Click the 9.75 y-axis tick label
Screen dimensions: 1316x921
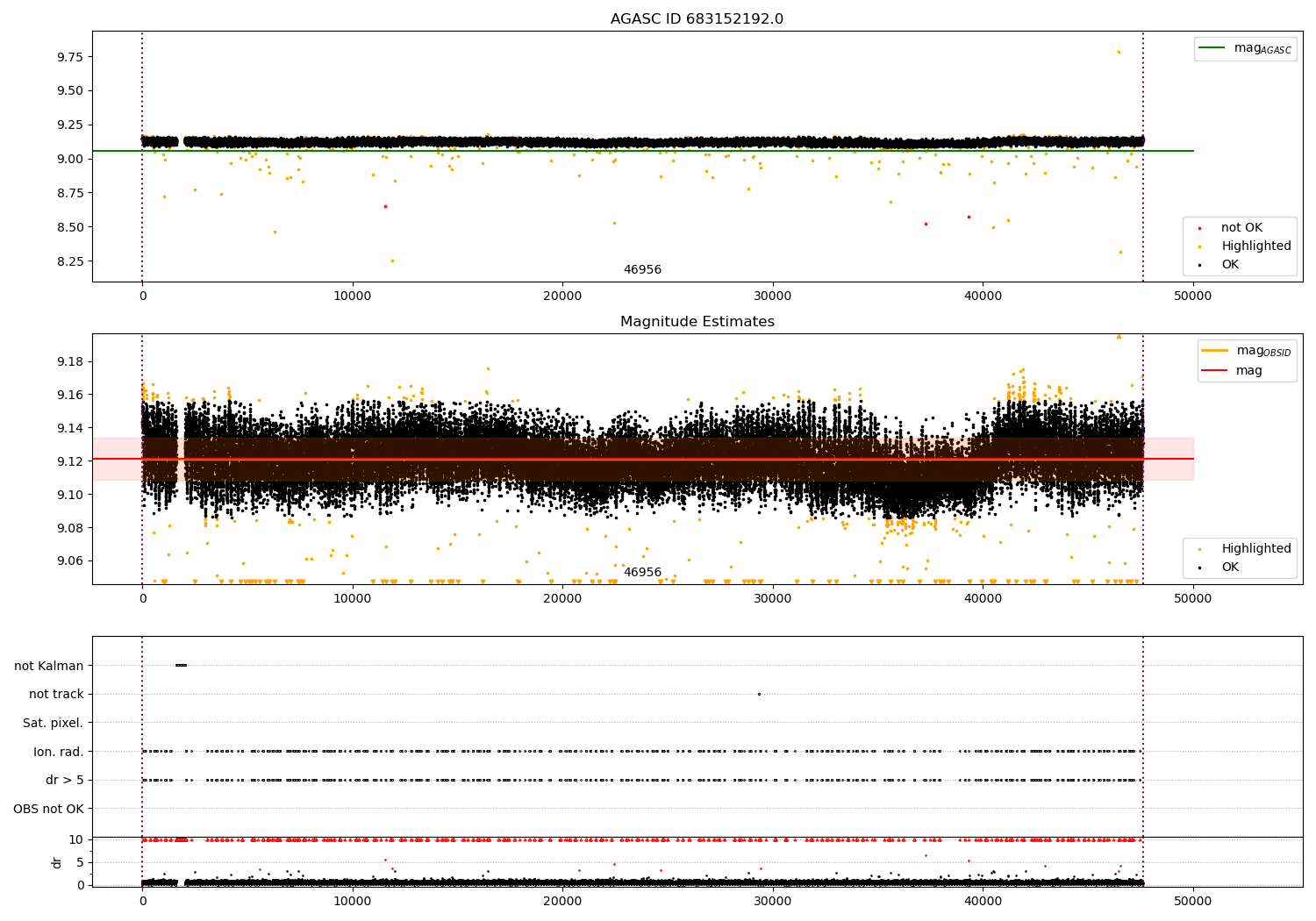click(x=70, y=57)
